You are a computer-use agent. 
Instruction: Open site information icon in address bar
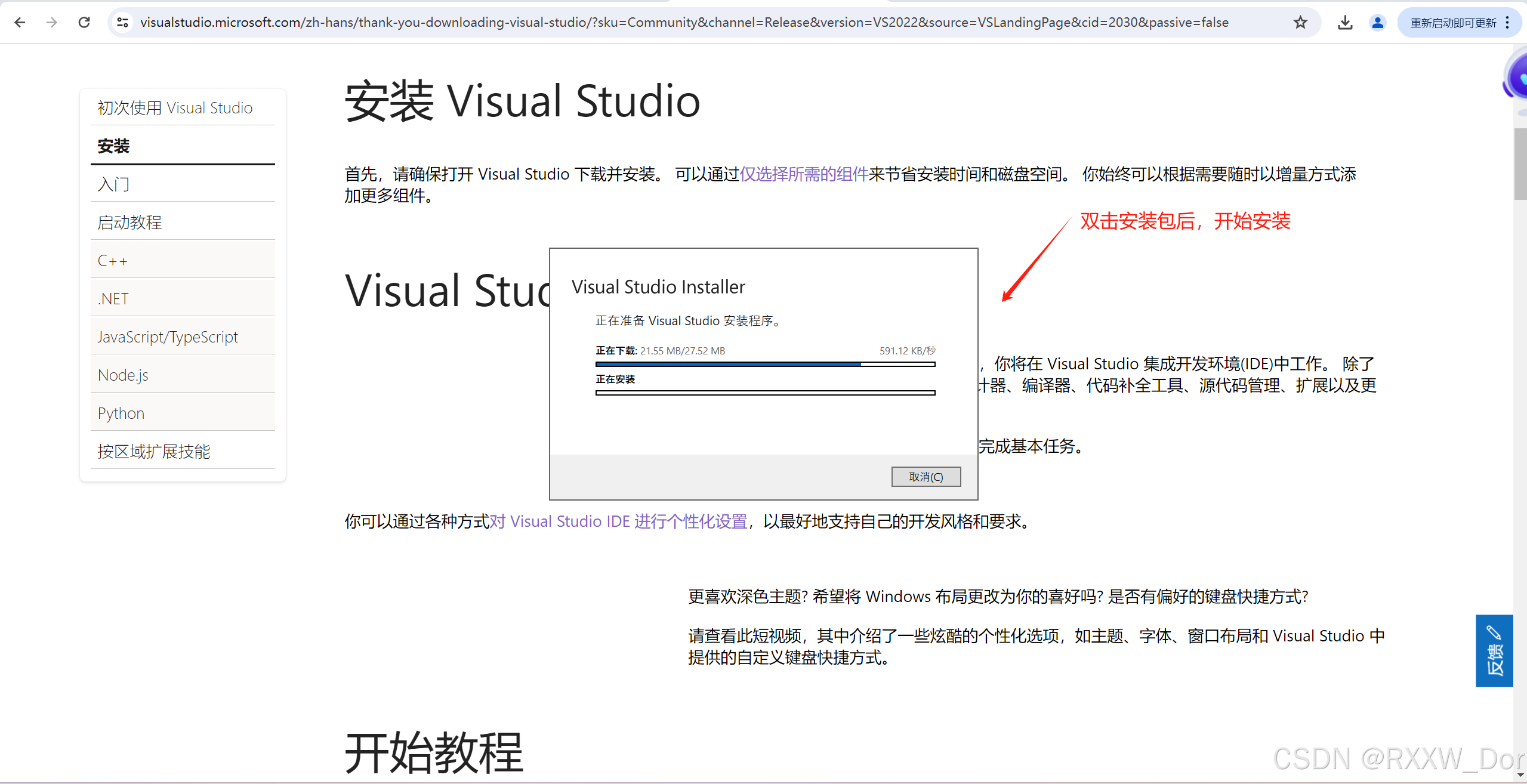pos(123,23)
